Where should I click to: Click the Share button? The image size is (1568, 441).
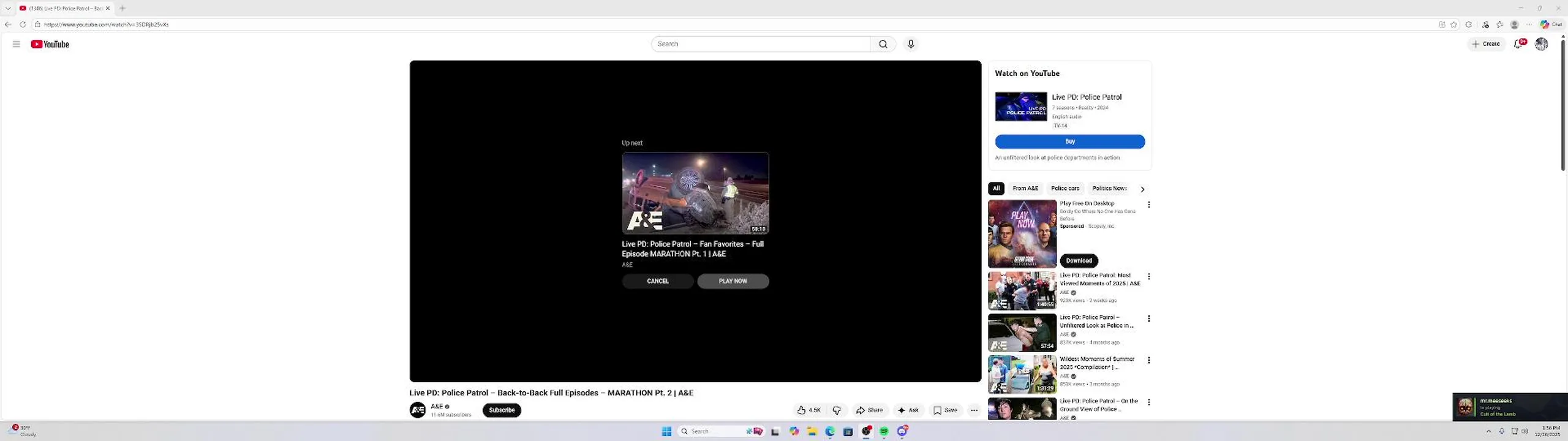(x=869, y=410)
